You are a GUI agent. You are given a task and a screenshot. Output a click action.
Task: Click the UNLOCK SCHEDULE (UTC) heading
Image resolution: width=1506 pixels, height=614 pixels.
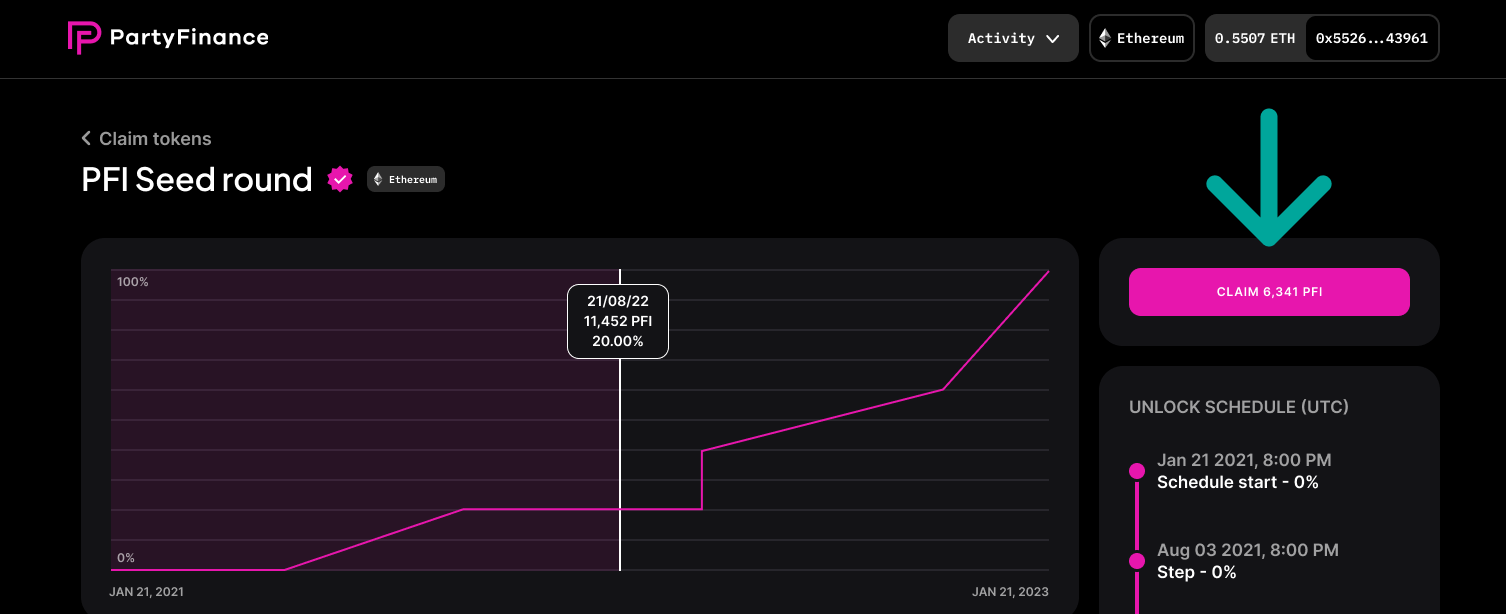tap(1239, 407)
